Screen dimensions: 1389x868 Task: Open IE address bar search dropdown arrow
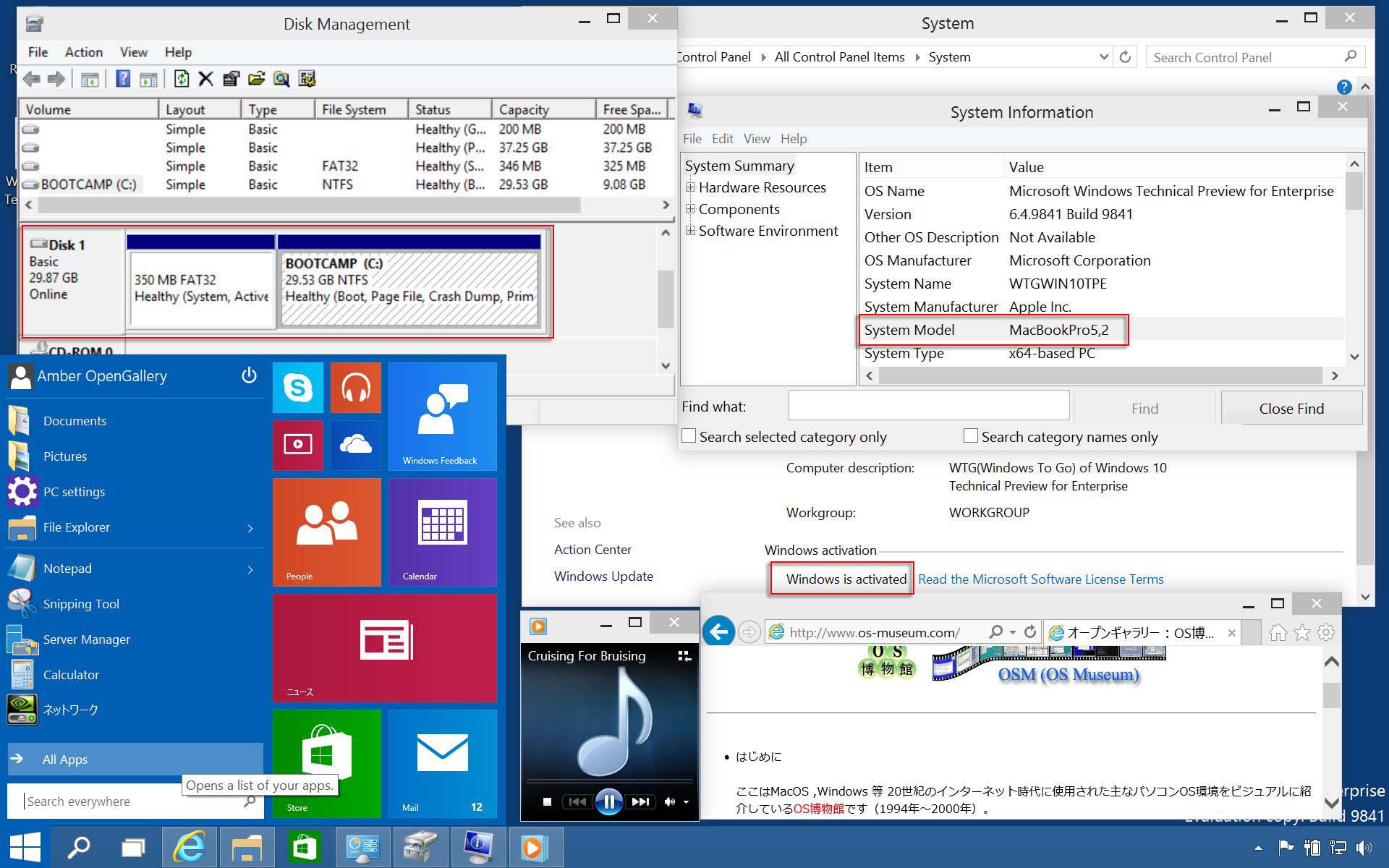(x=1012, y=632)
